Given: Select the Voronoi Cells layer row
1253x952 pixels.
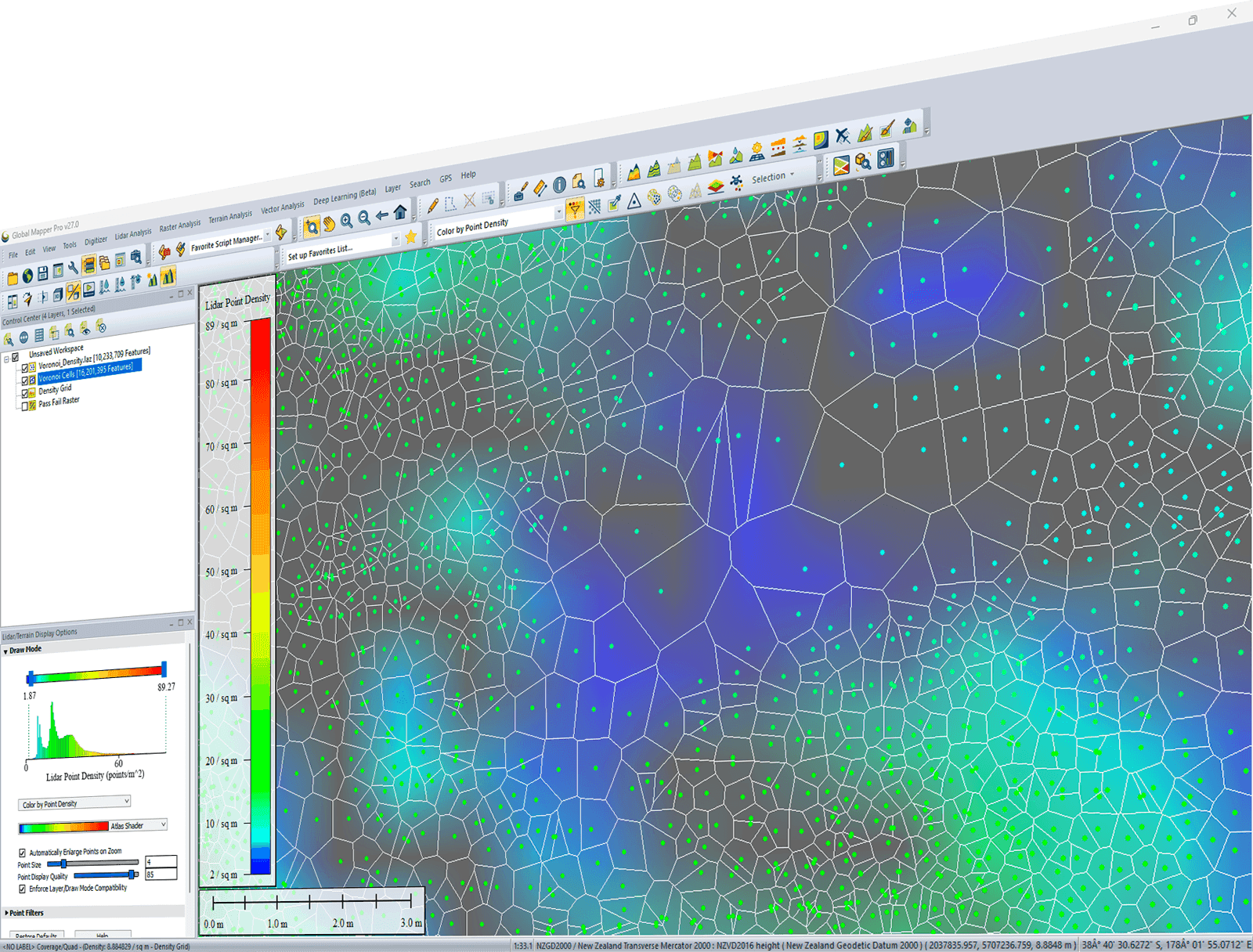Looking at the screenshot, I should click(89, 372).
